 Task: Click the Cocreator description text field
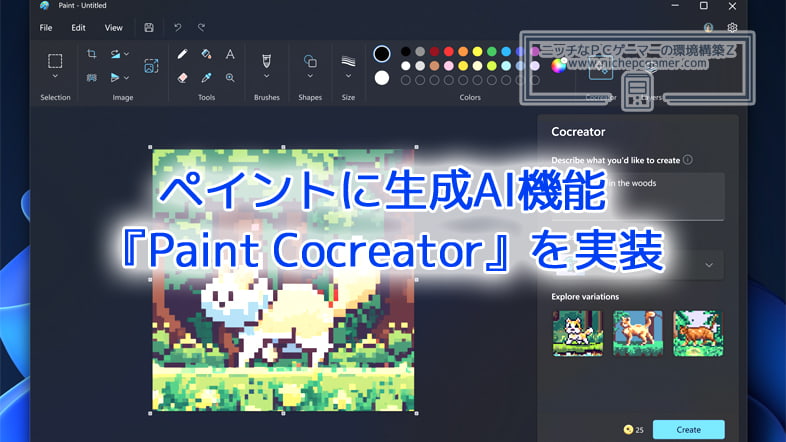[x=638, y=196]
